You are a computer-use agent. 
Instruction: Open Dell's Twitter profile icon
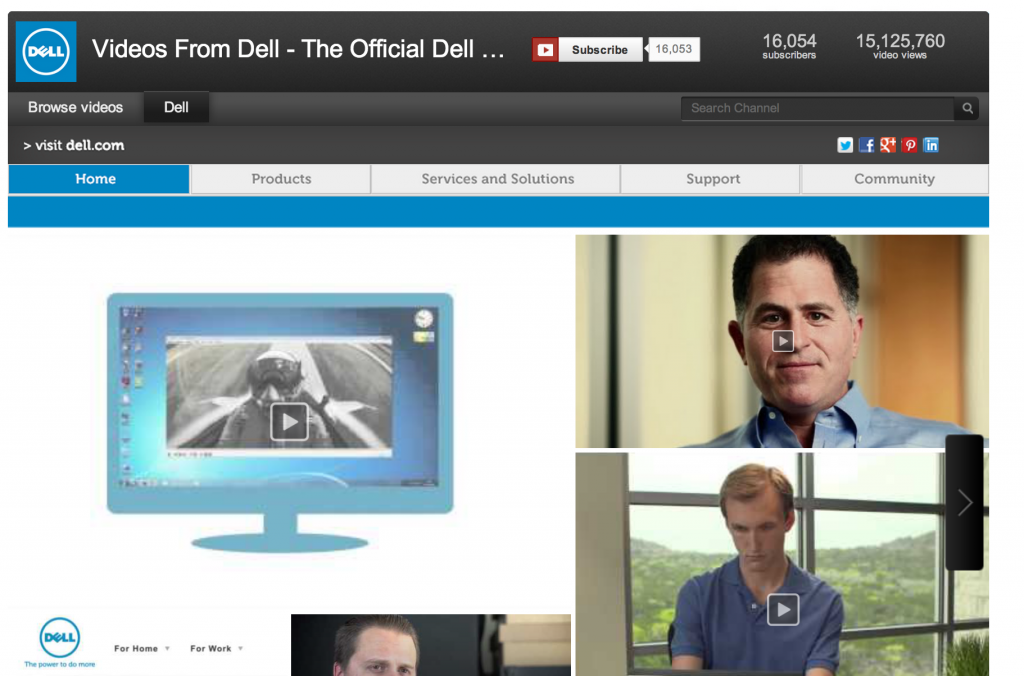pos(845,145)
